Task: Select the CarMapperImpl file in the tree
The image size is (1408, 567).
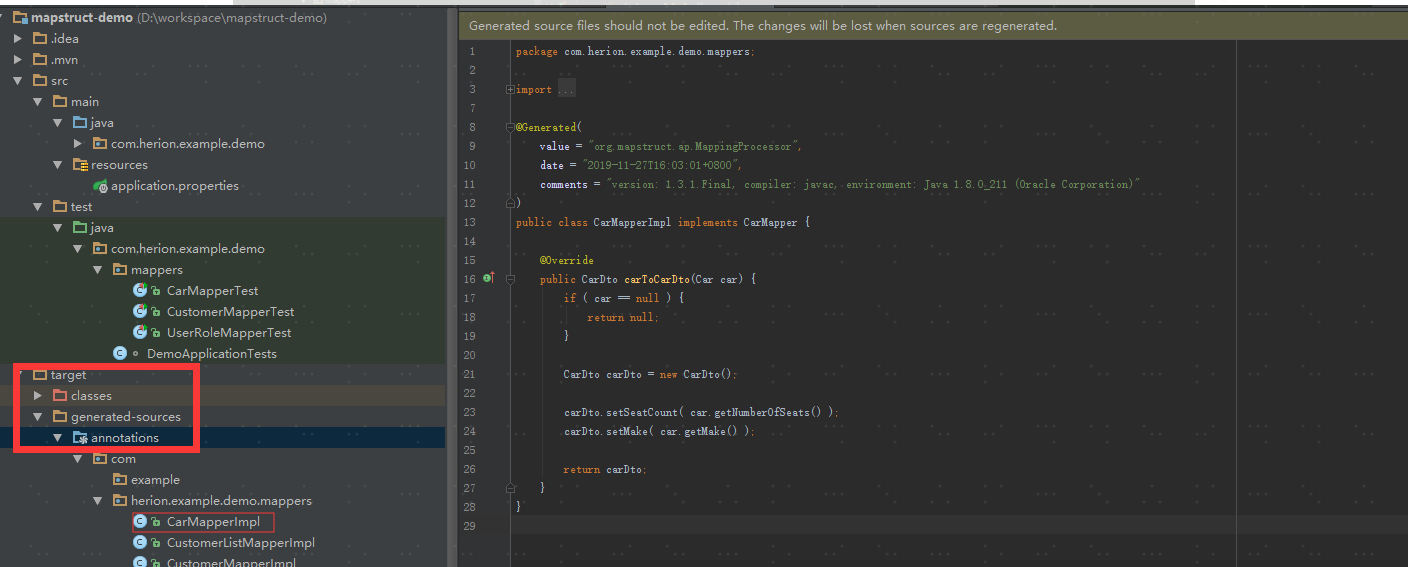Action: (x=213, y=522)
